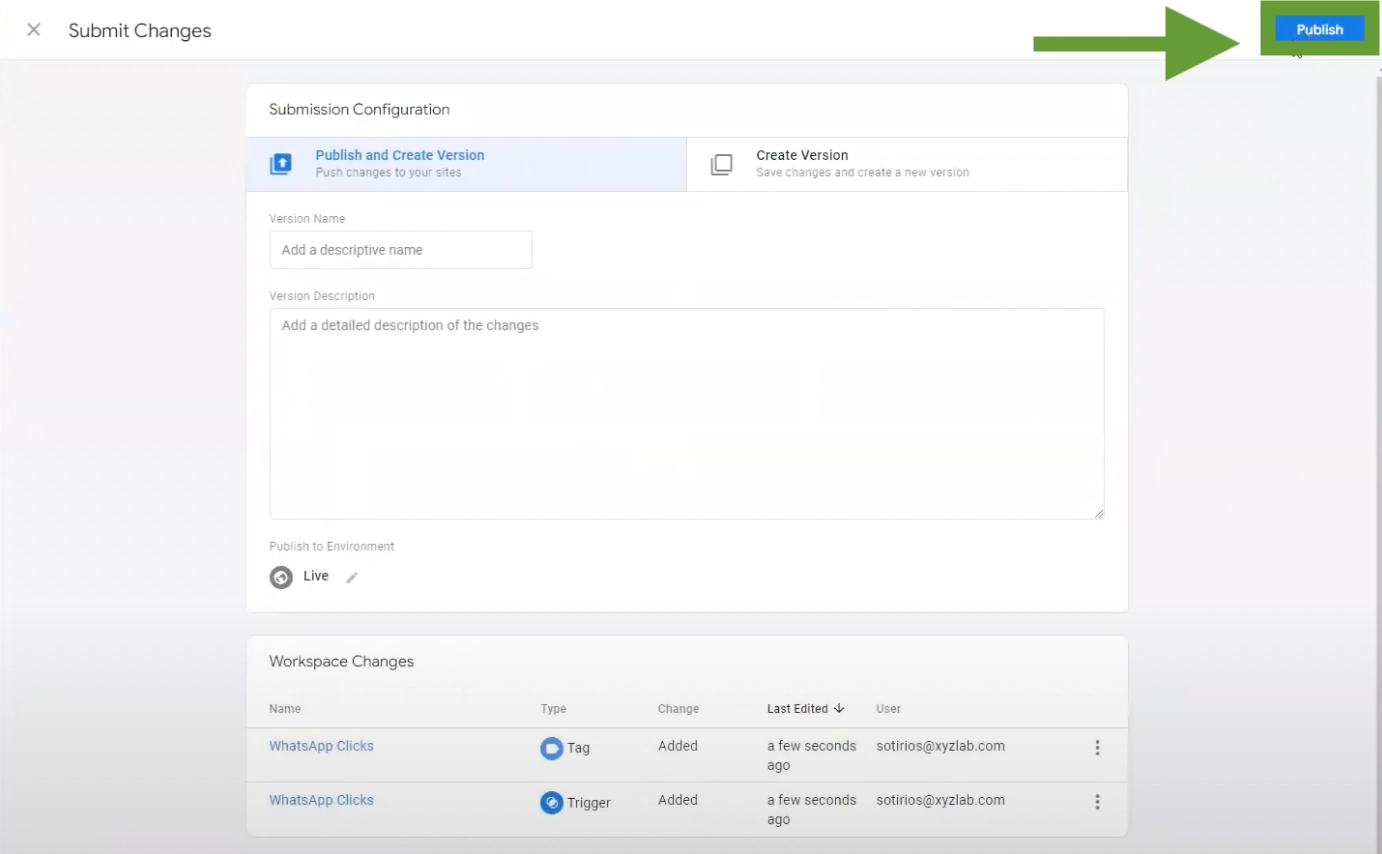This screenshot has width=1382, height=854.
Task: Open more options for the Tag row
Action: pyautogui.click(x=1097, y=748)
